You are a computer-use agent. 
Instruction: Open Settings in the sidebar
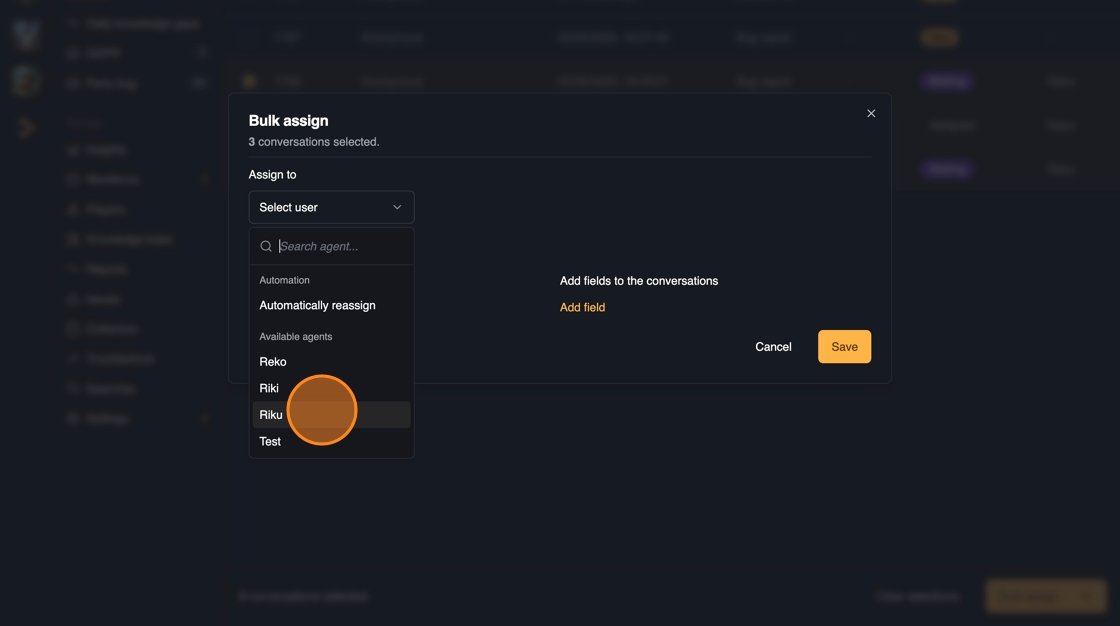tap(107, 419)
